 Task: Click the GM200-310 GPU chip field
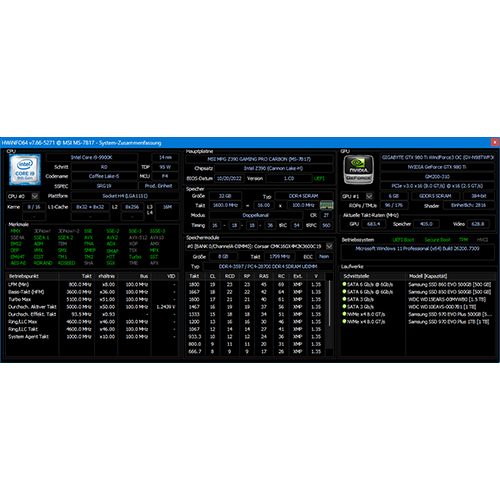click(x=437, y=177)
